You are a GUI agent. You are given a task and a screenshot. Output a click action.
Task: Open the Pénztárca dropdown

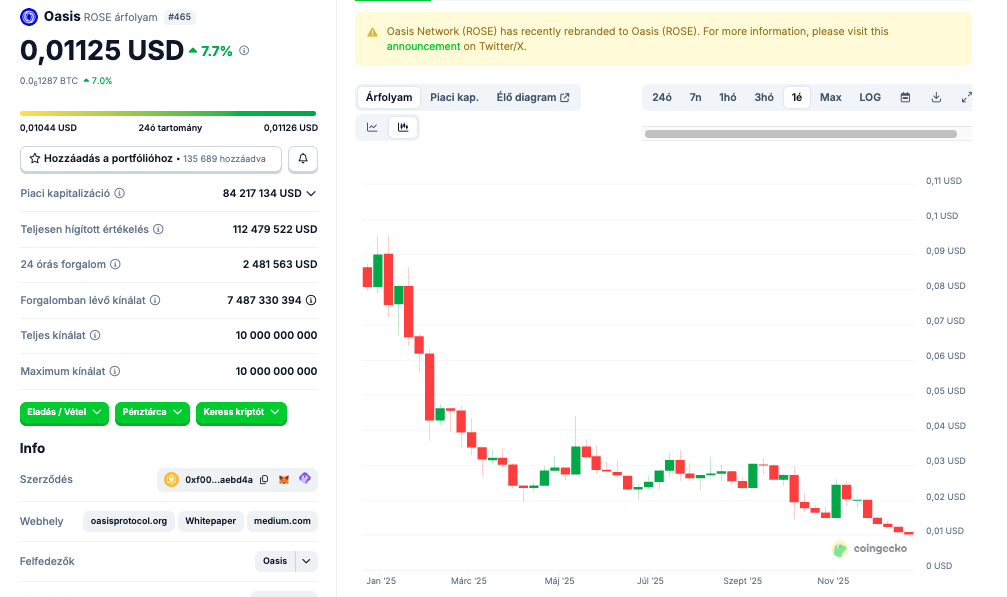tap(152, 412)
